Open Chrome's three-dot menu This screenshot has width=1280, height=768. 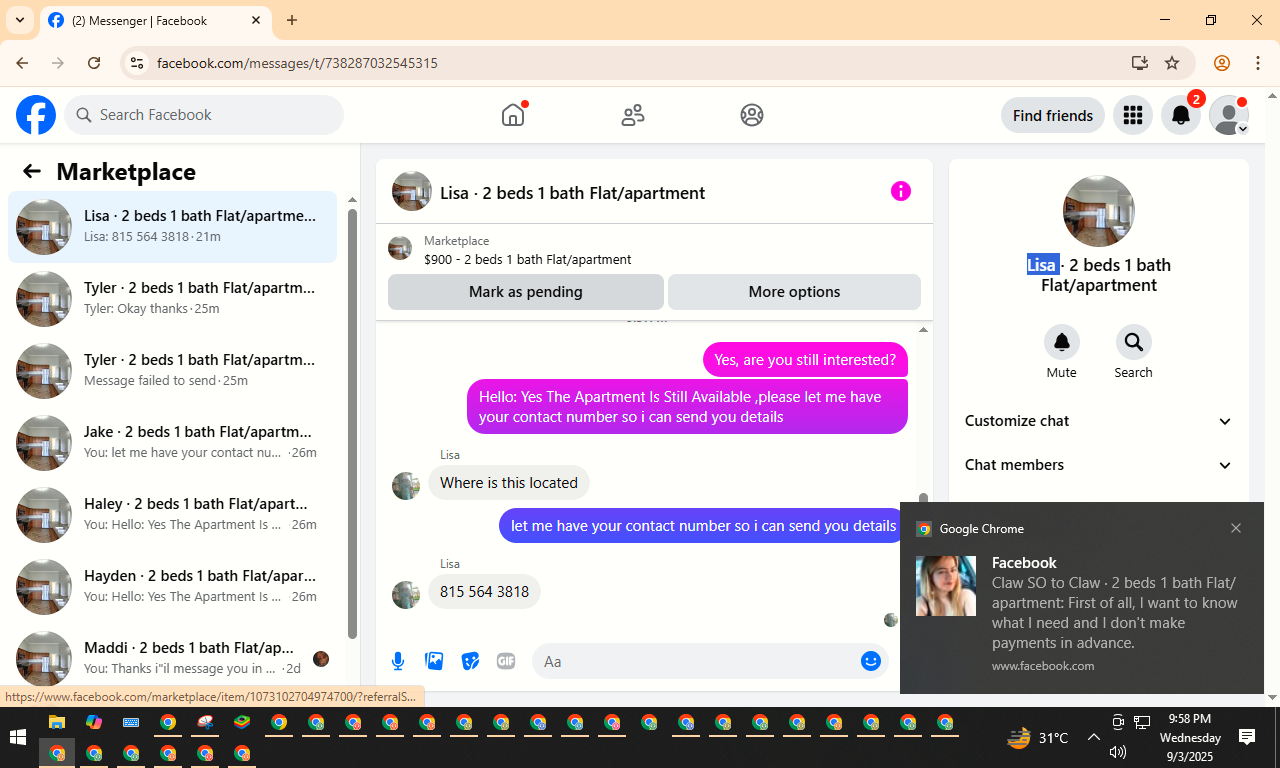1258,63
